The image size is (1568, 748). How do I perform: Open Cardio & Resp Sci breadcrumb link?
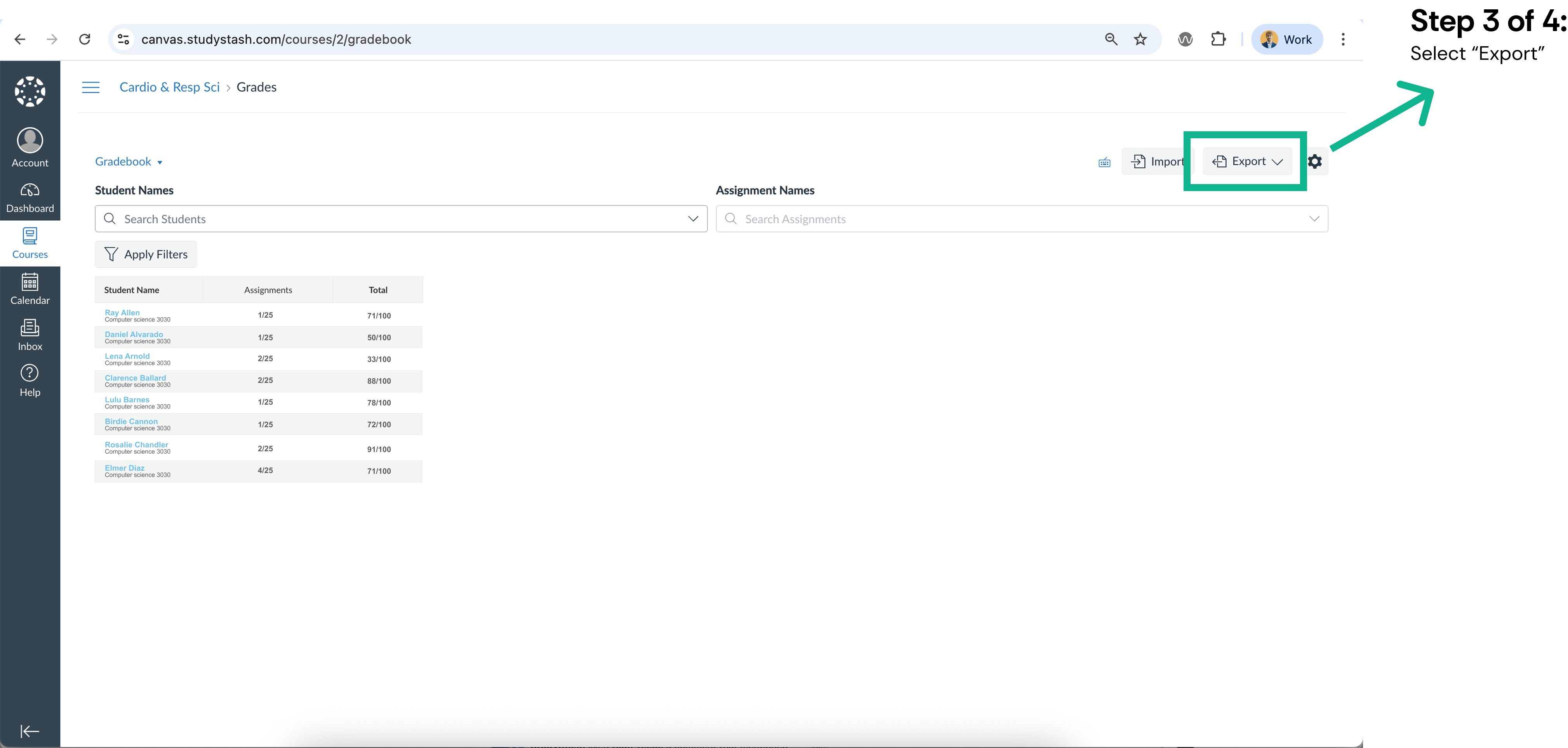tap(169, 87)
